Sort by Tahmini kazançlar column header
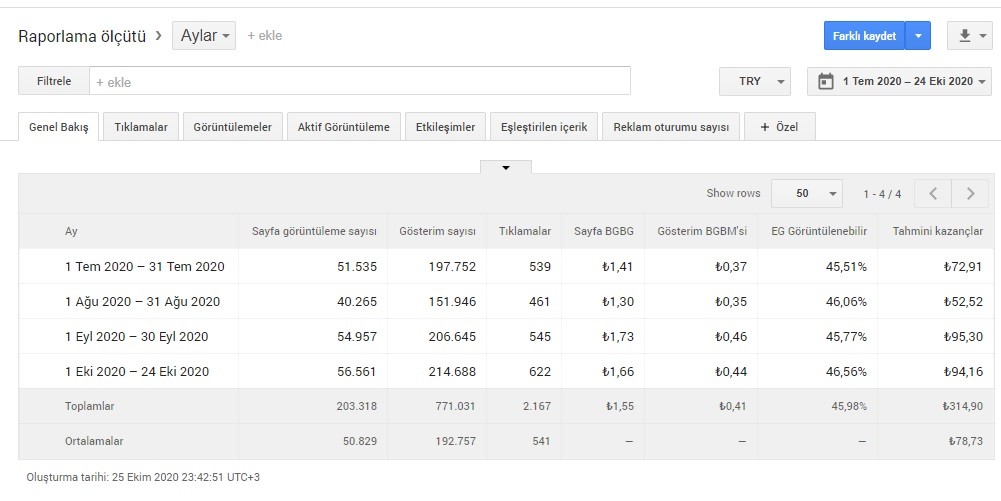This screenshot has height=501, width=1001. click(x=938, y=231)
